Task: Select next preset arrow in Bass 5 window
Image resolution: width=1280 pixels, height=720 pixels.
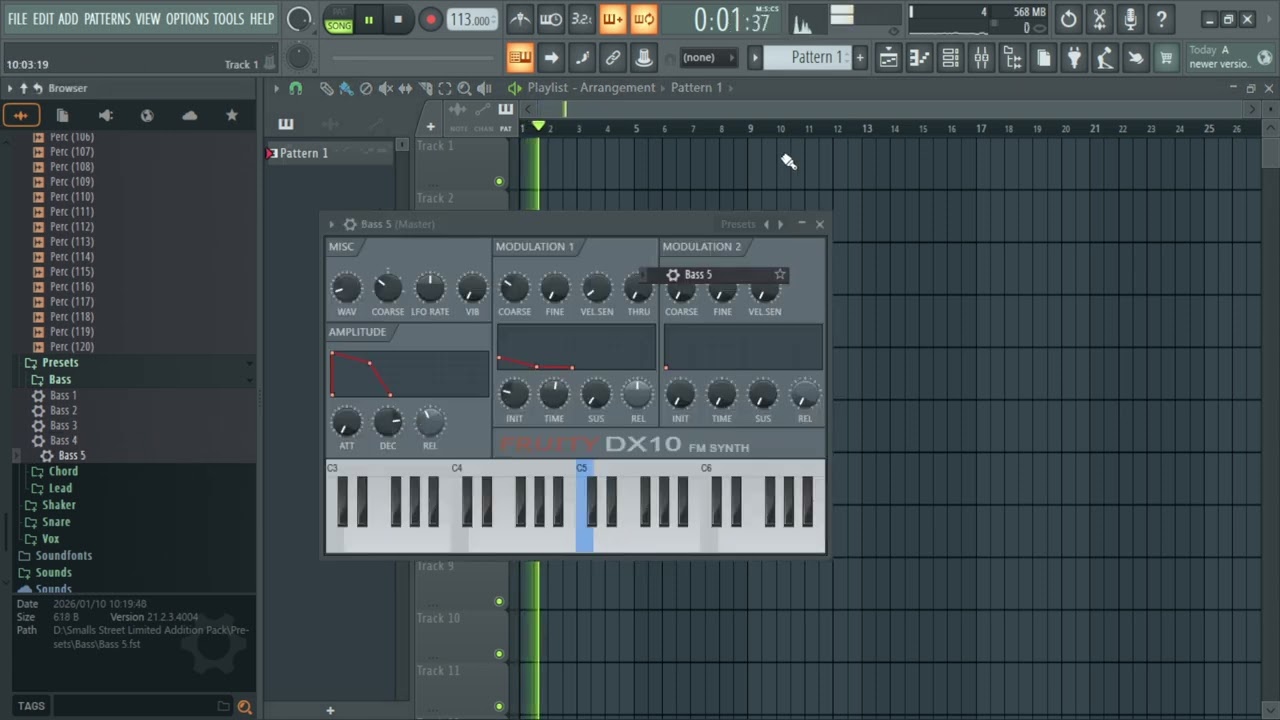Action: pyautogui.click(x=781, y=224)
